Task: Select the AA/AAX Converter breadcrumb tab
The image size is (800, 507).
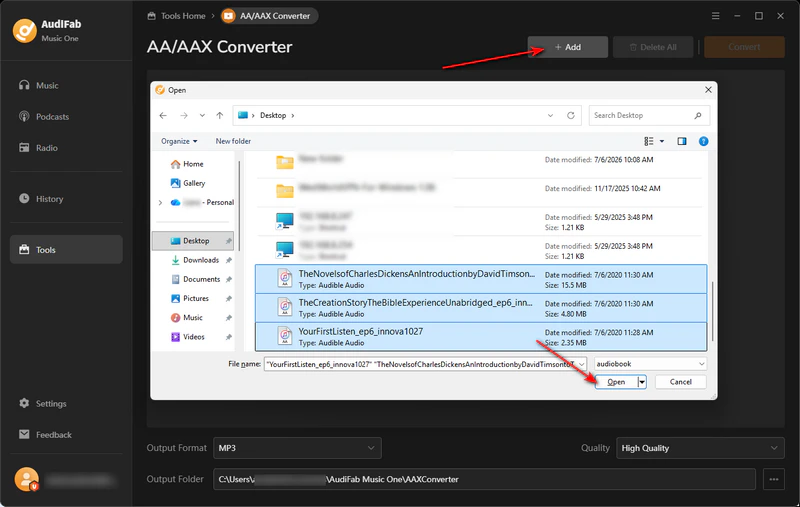Action: (269, 16)
